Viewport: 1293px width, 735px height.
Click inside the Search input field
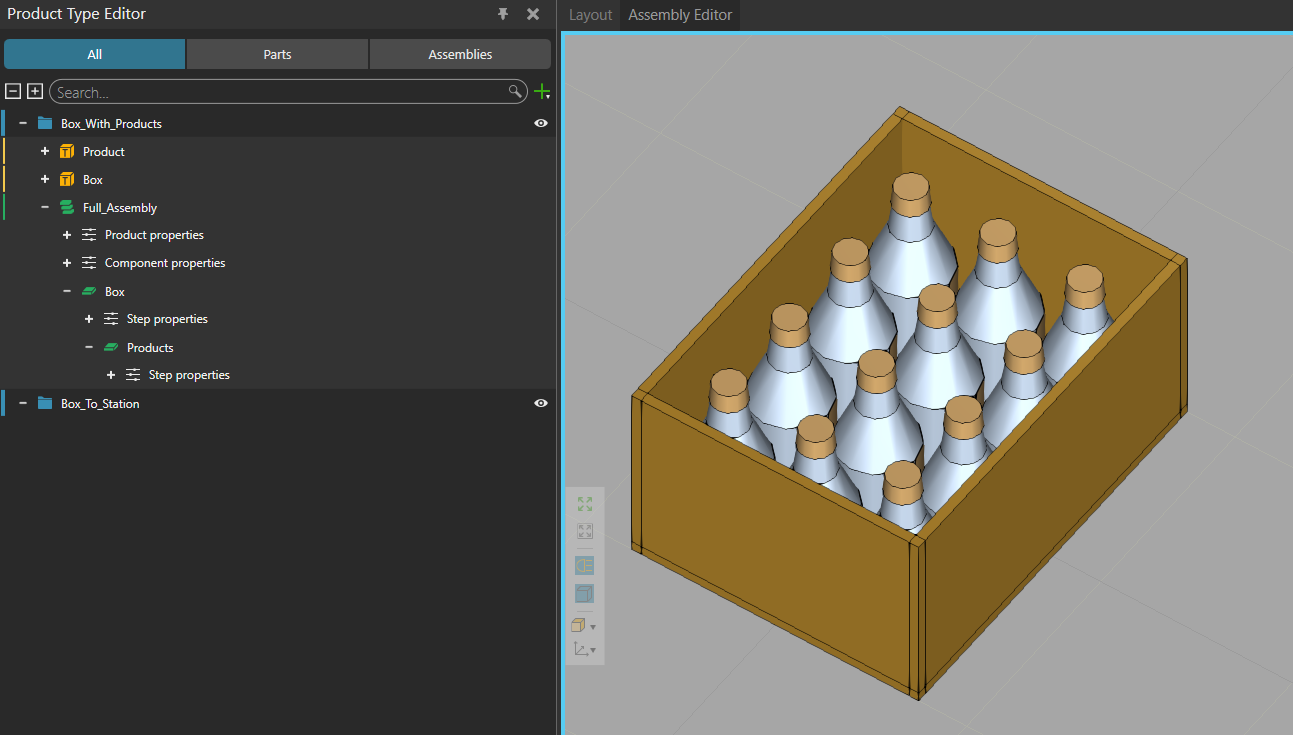280,92
